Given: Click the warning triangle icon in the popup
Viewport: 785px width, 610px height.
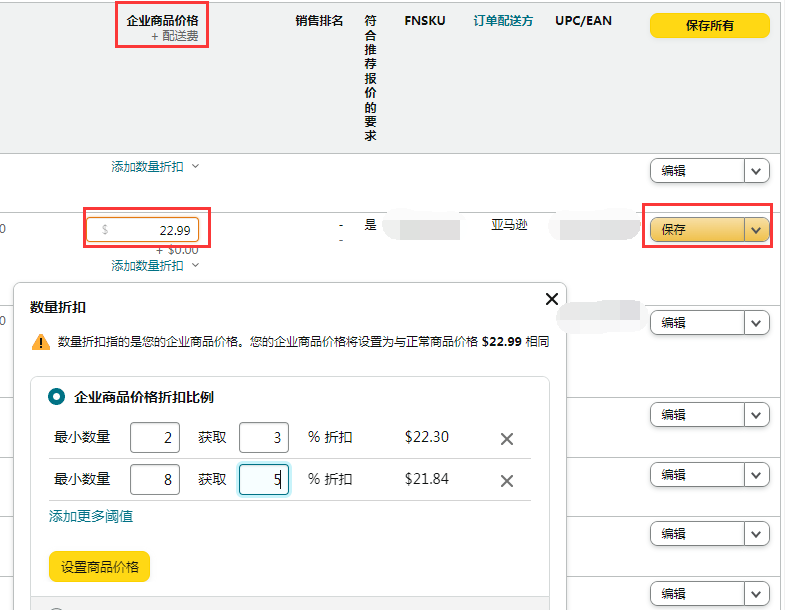Looking at the screenshot, I should coord(41,342).
